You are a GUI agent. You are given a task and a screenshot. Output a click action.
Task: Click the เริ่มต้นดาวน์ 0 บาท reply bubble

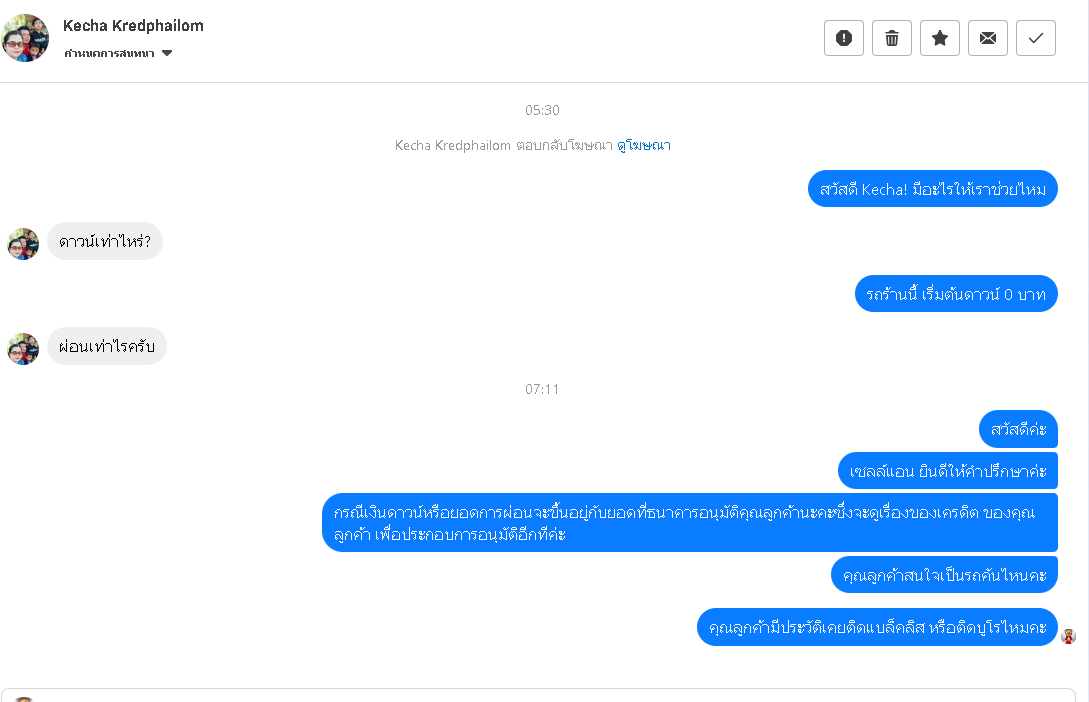click(x=956, y=294)
